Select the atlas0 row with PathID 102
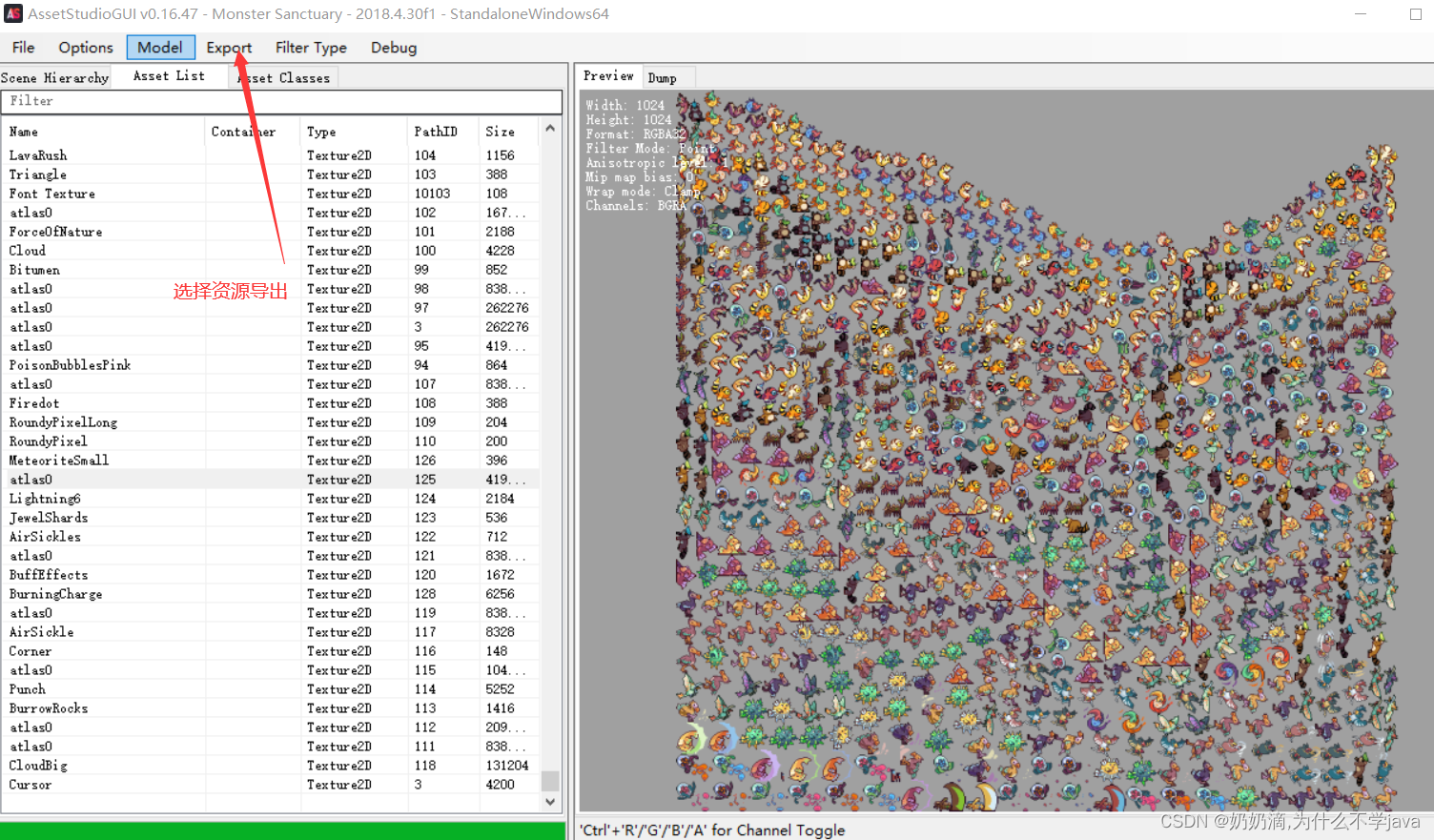This screenshot has height=840, width=1434. 272,213
